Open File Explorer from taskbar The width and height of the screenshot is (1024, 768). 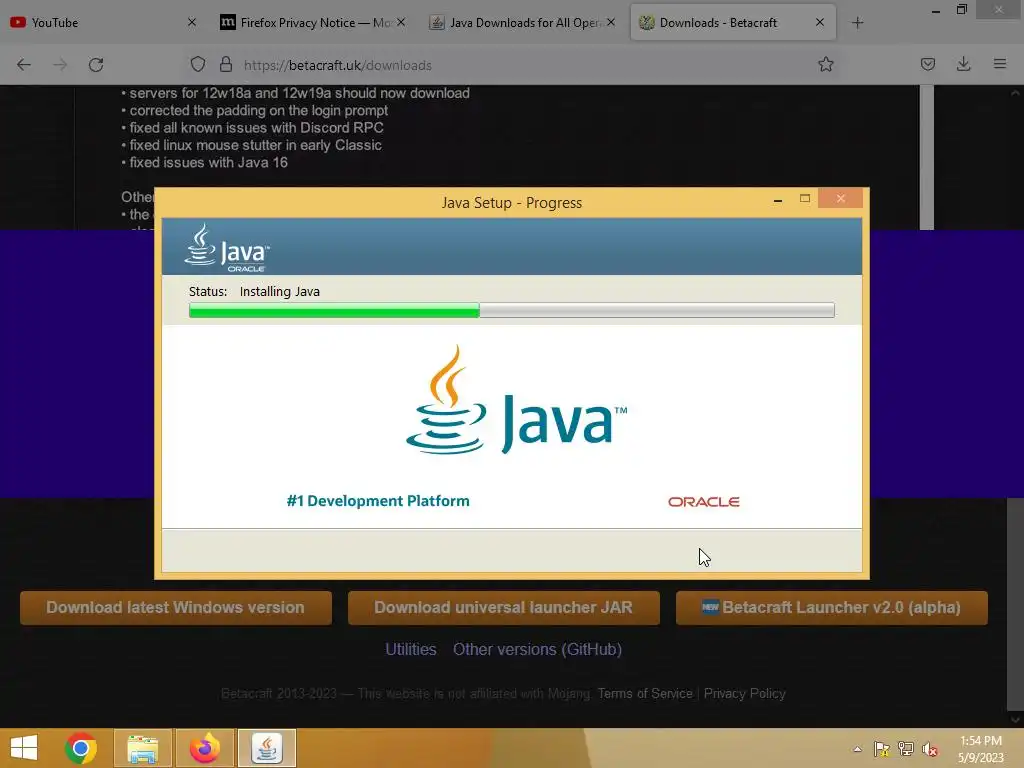(x=143, y=748)
